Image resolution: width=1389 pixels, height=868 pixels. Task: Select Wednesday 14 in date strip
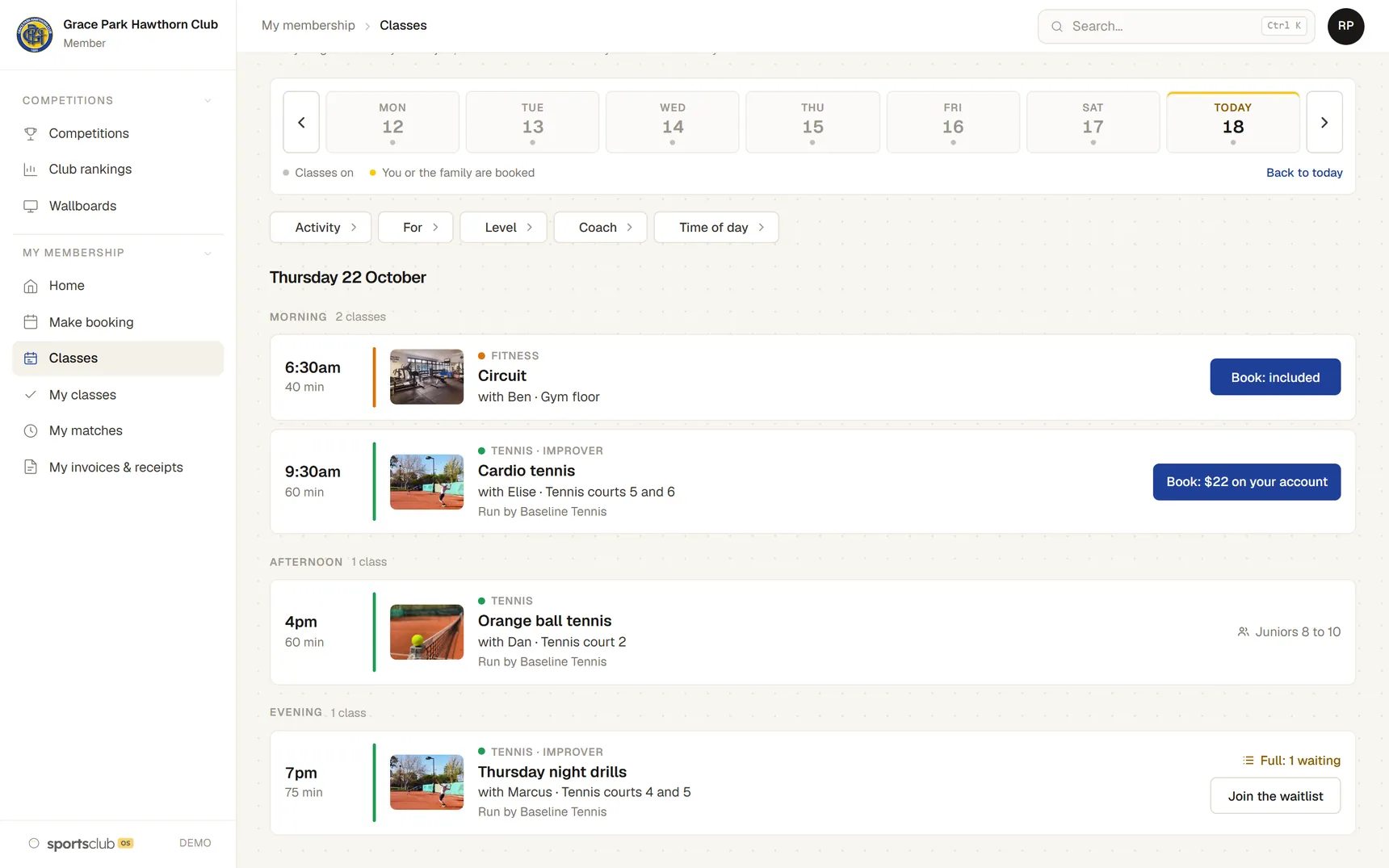tap(673, 123)
